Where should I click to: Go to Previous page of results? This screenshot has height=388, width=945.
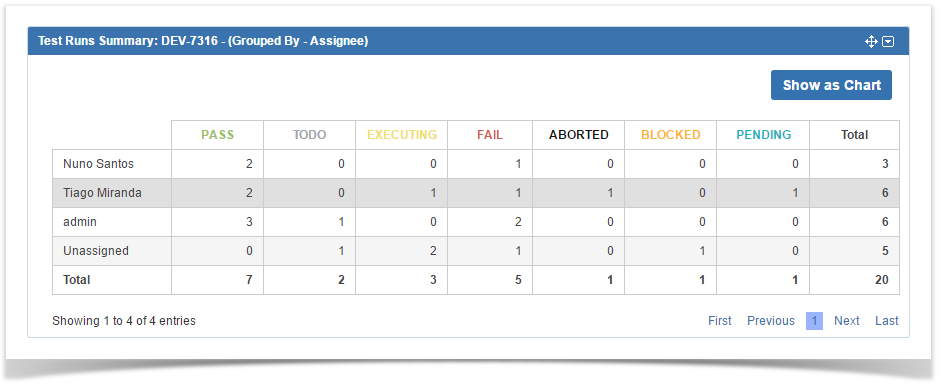(771, 321)
